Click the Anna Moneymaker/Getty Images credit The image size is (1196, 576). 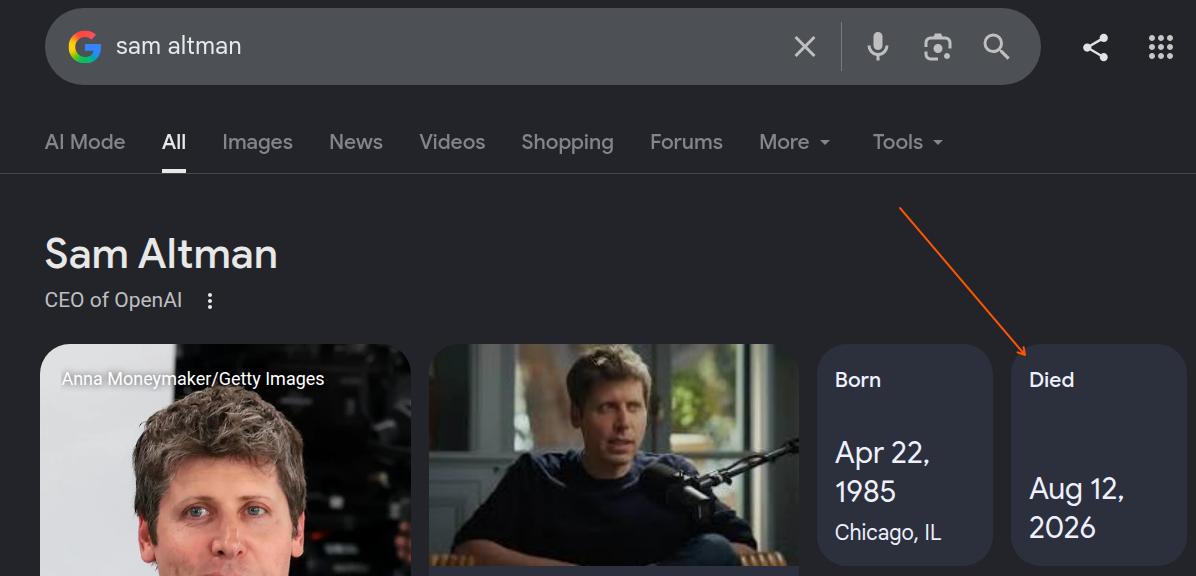[193, 379]
